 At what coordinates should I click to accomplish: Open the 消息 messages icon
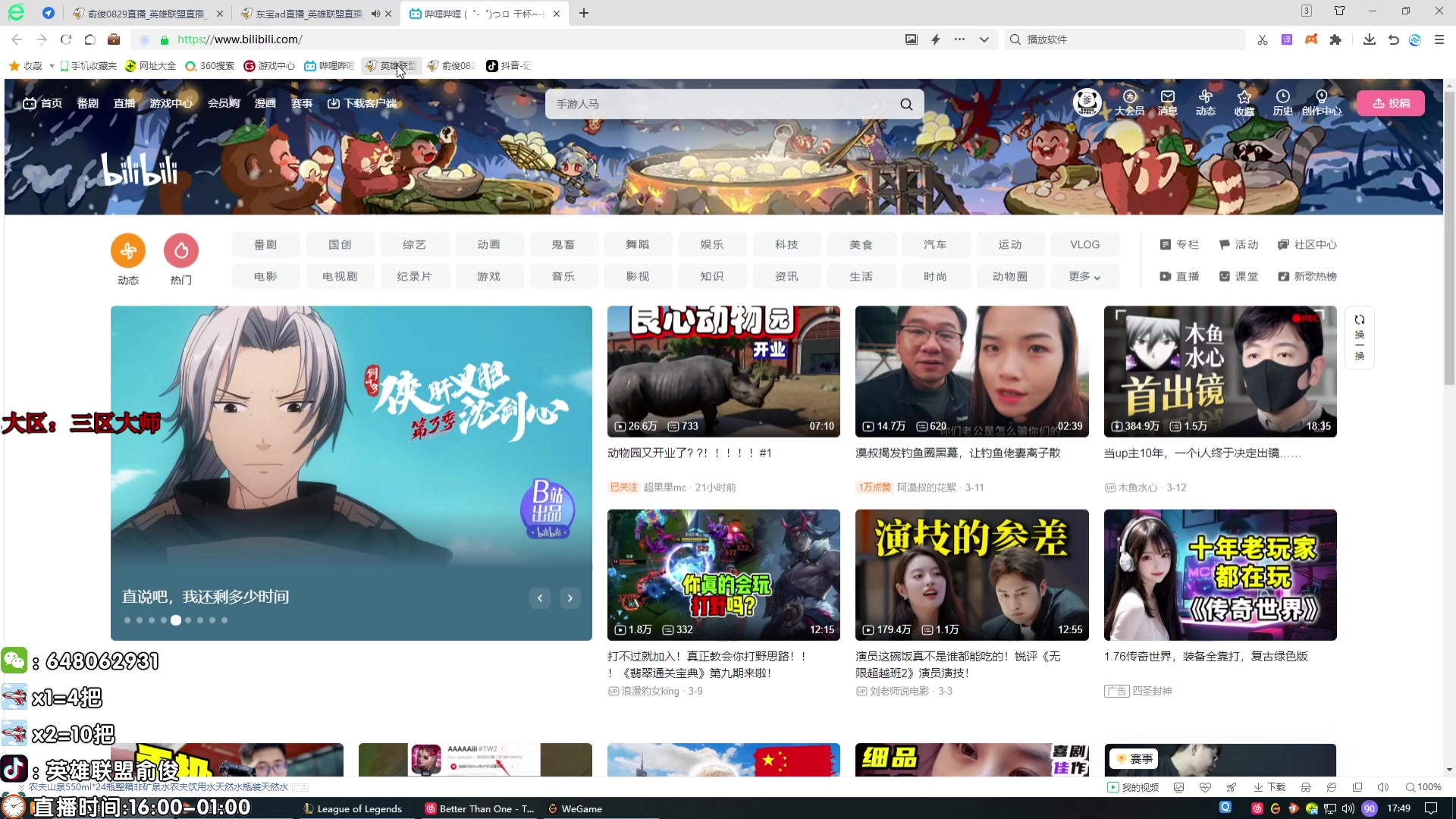[x=1168, y=102]
